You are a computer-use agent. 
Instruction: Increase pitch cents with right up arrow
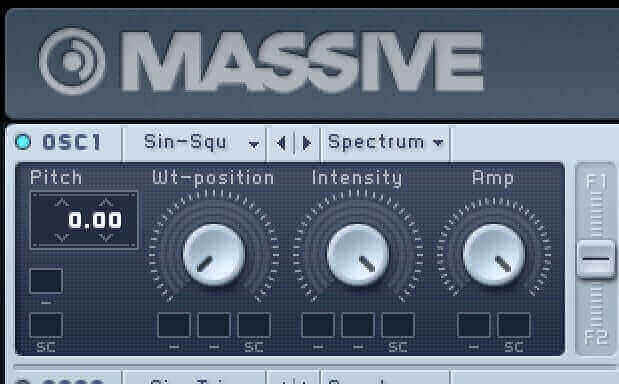click(106, 203)
